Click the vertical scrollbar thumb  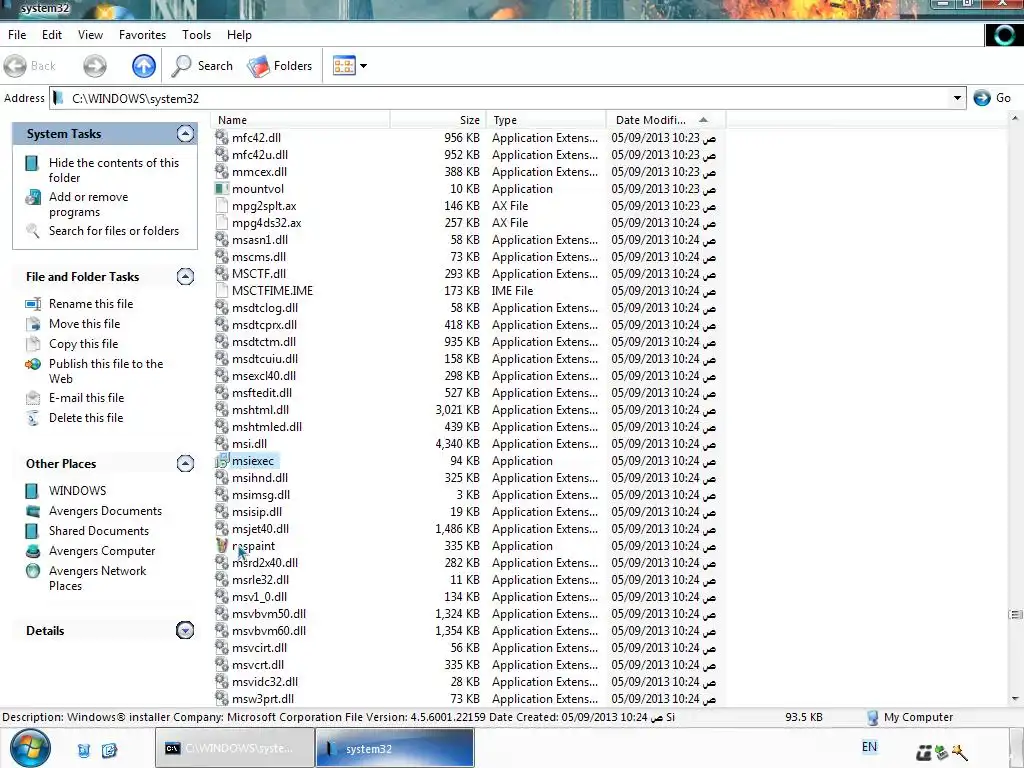click(1015, 615)
